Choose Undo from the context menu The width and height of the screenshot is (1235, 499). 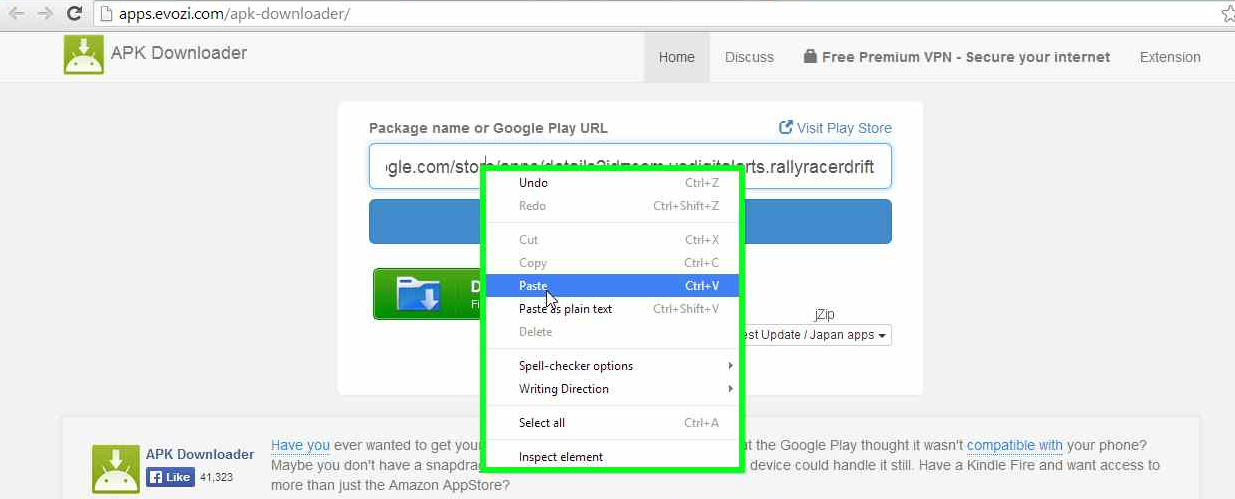point(611,183)
